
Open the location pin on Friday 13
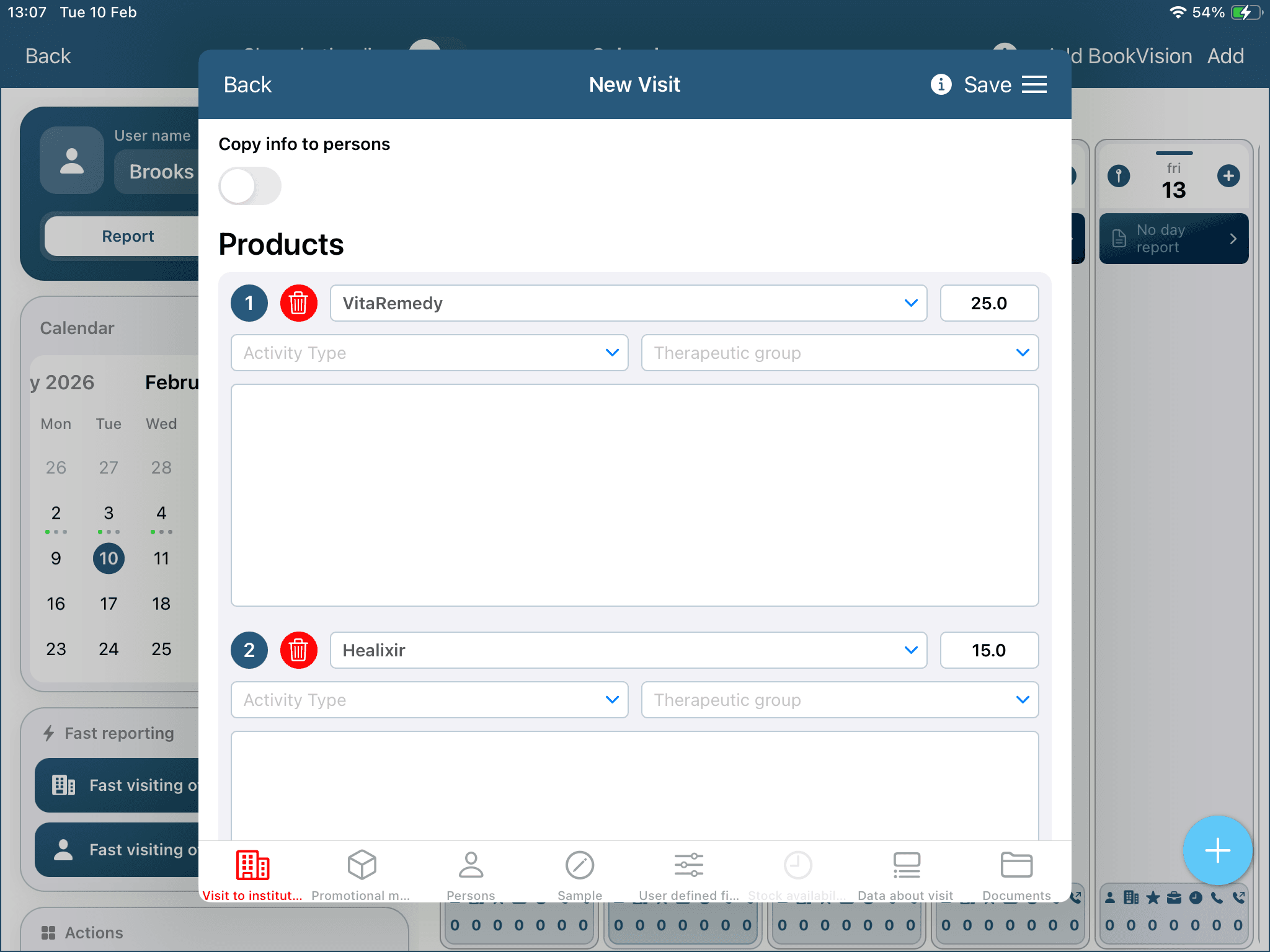pyautogui.click(x=1119, y=175)
